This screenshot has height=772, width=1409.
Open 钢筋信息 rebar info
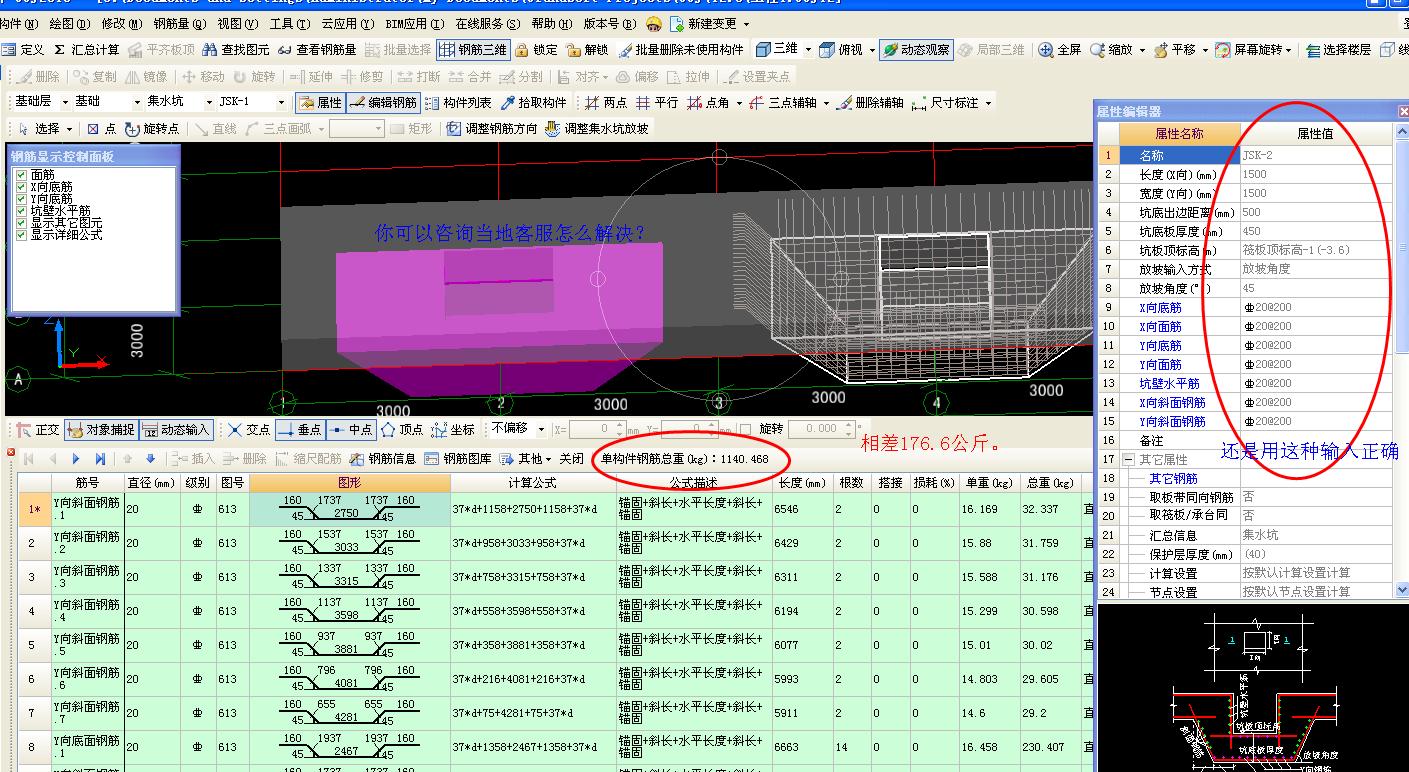point(382,458)
